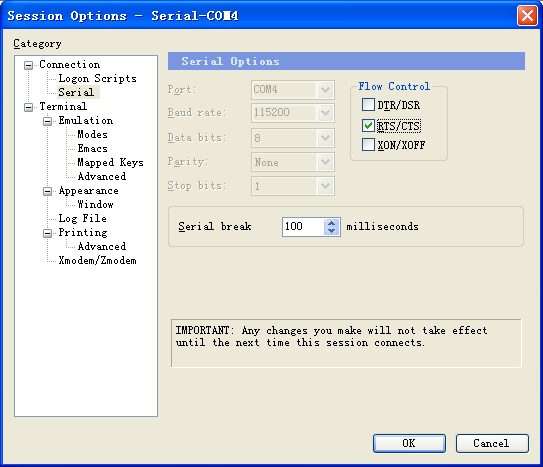Collapse the Emulation tree node
543x467 pixels.
(x=47, y=121)
